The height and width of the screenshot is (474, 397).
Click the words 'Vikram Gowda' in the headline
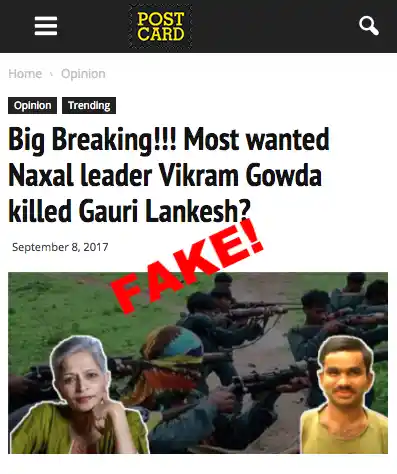click(x=240, y=175)
